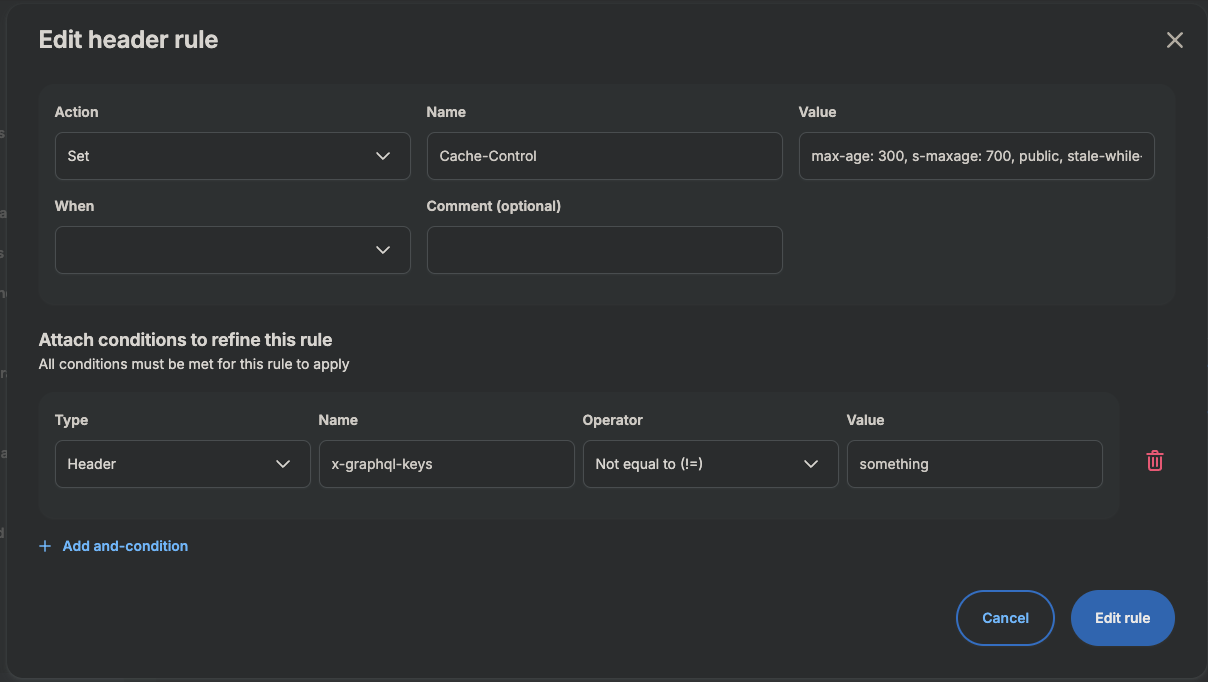1208x682 pixels.
Task: Click the plus icon beside Add and-condition
Action: click(x=45, y=546)
